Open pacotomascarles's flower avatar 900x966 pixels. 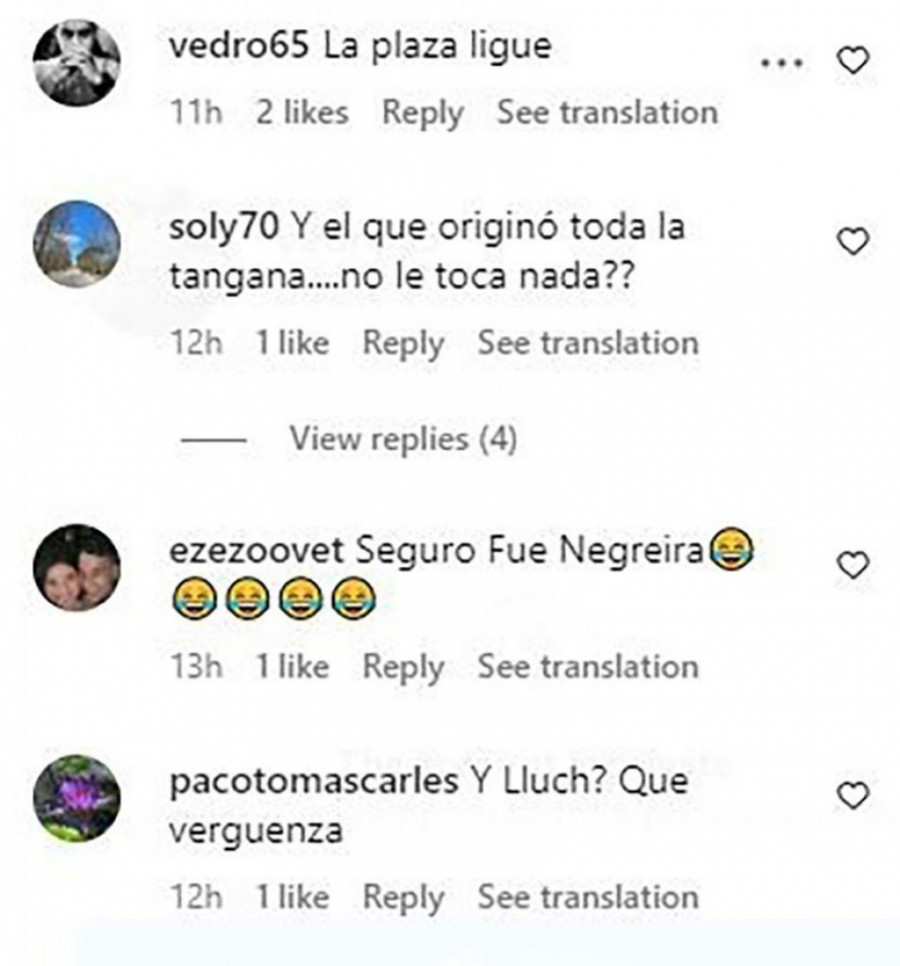pos(76,798)
